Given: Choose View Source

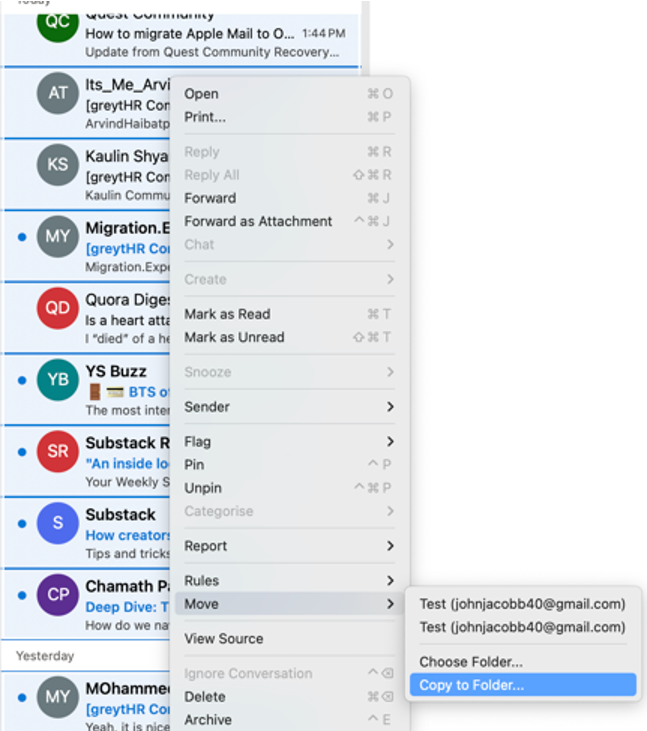Looking at the screenshot, I should [289, 639].
